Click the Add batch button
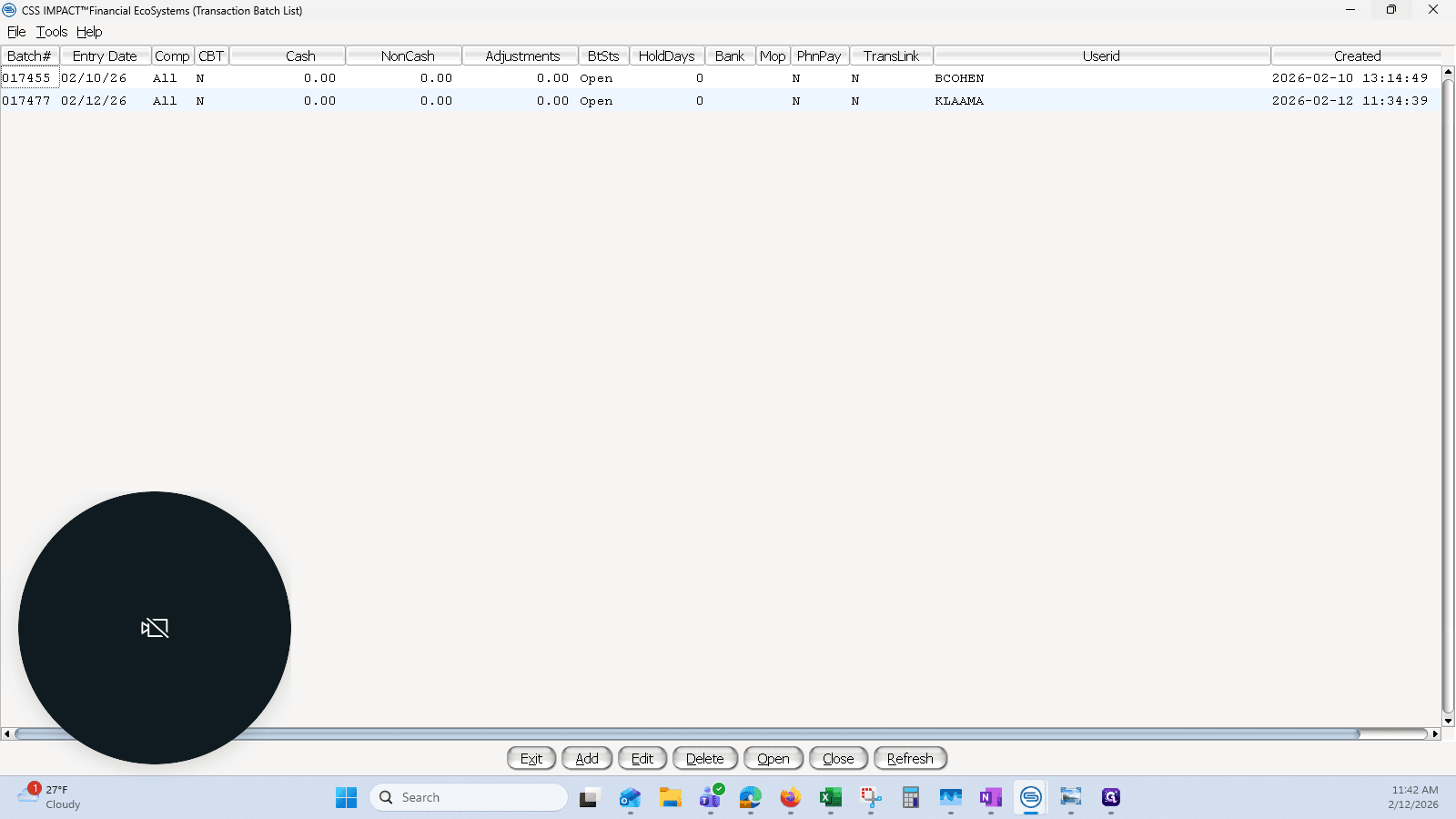 [x=587, y=758]
